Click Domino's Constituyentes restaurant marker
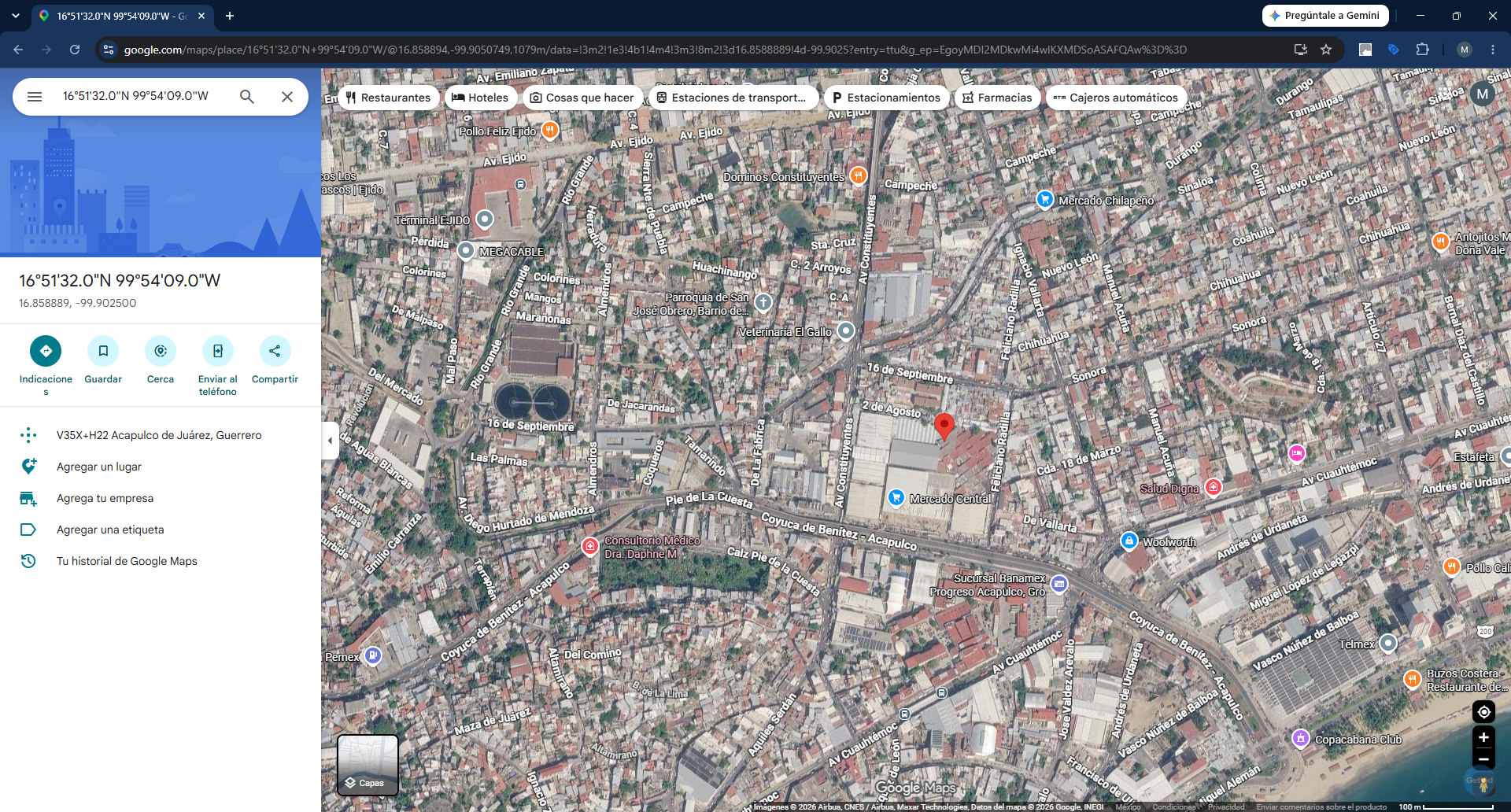1511x812 pixels. pos(859,175)
